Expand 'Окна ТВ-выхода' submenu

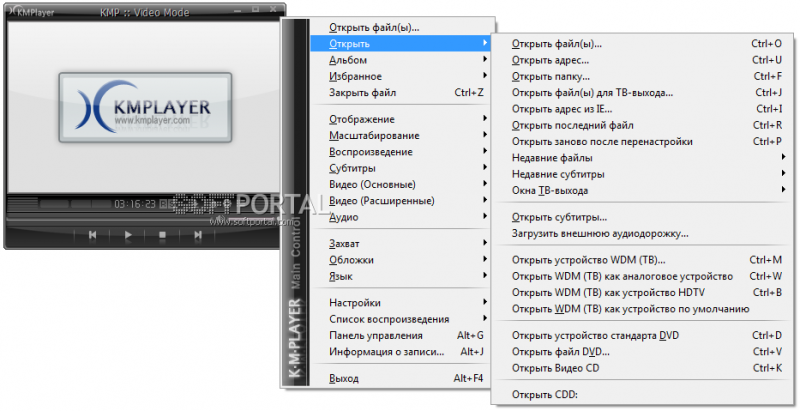(x=644, y=191)
